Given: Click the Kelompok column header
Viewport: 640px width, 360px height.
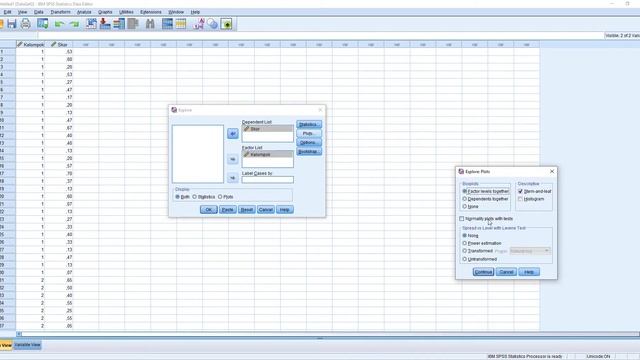Looking at the screenshot, I should pos(30,44).
